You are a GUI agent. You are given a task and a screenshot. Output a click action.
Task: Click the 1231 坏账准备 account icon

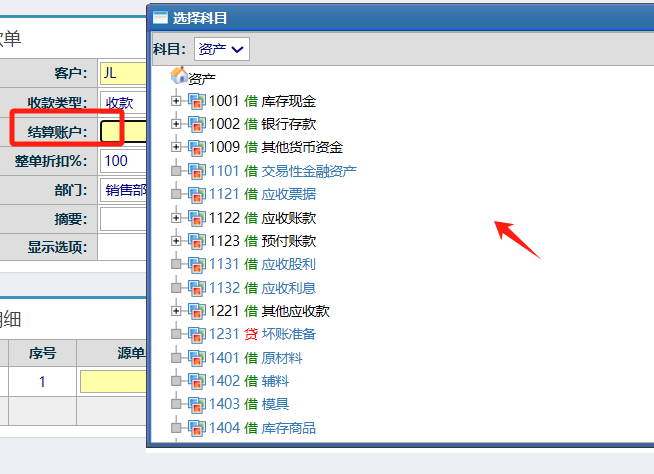pyautogui.click(x=196, y=334)
